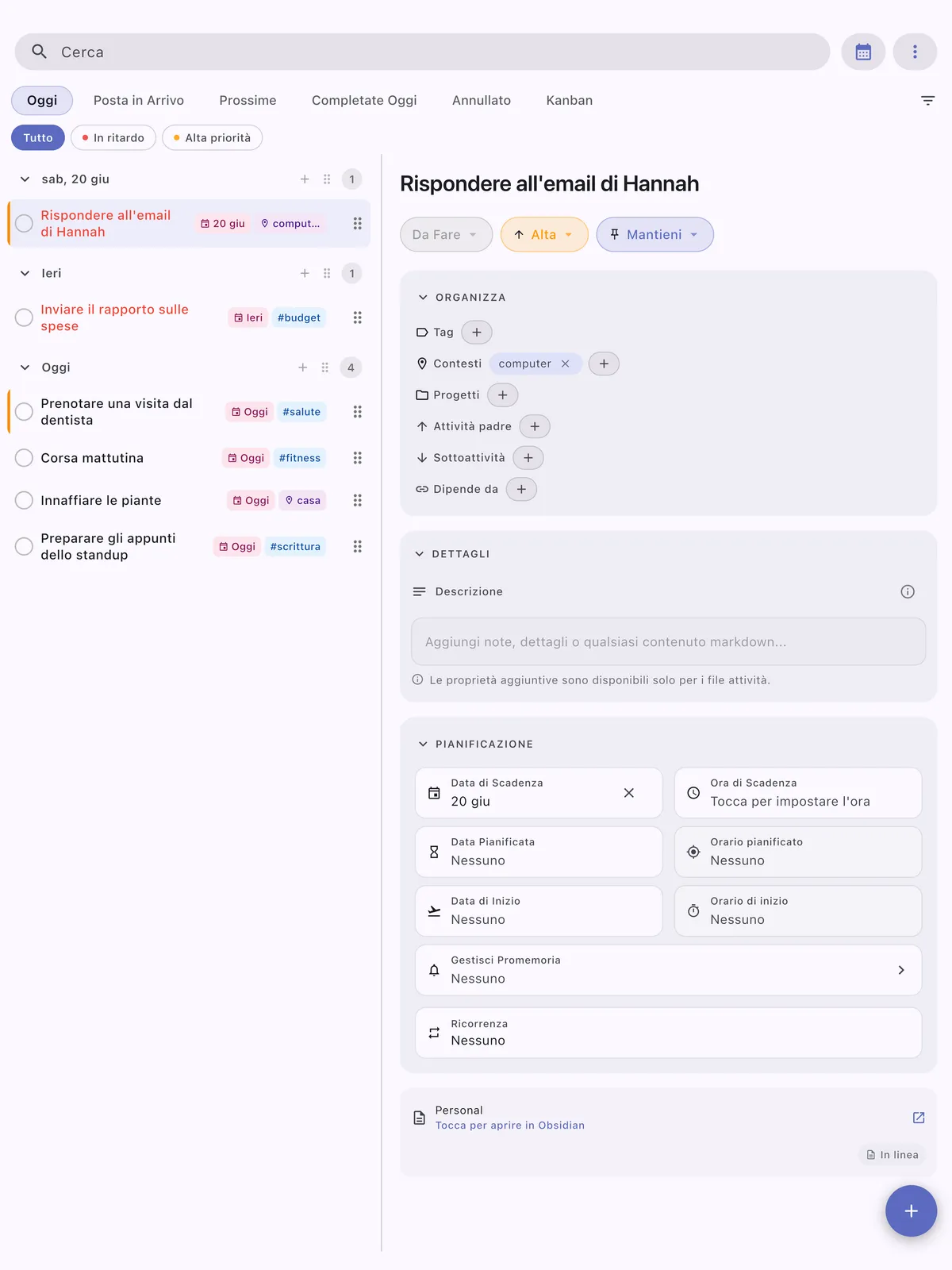Click the Cerca search field
This screenshot has height=1270, width=952.
point(422,52)
